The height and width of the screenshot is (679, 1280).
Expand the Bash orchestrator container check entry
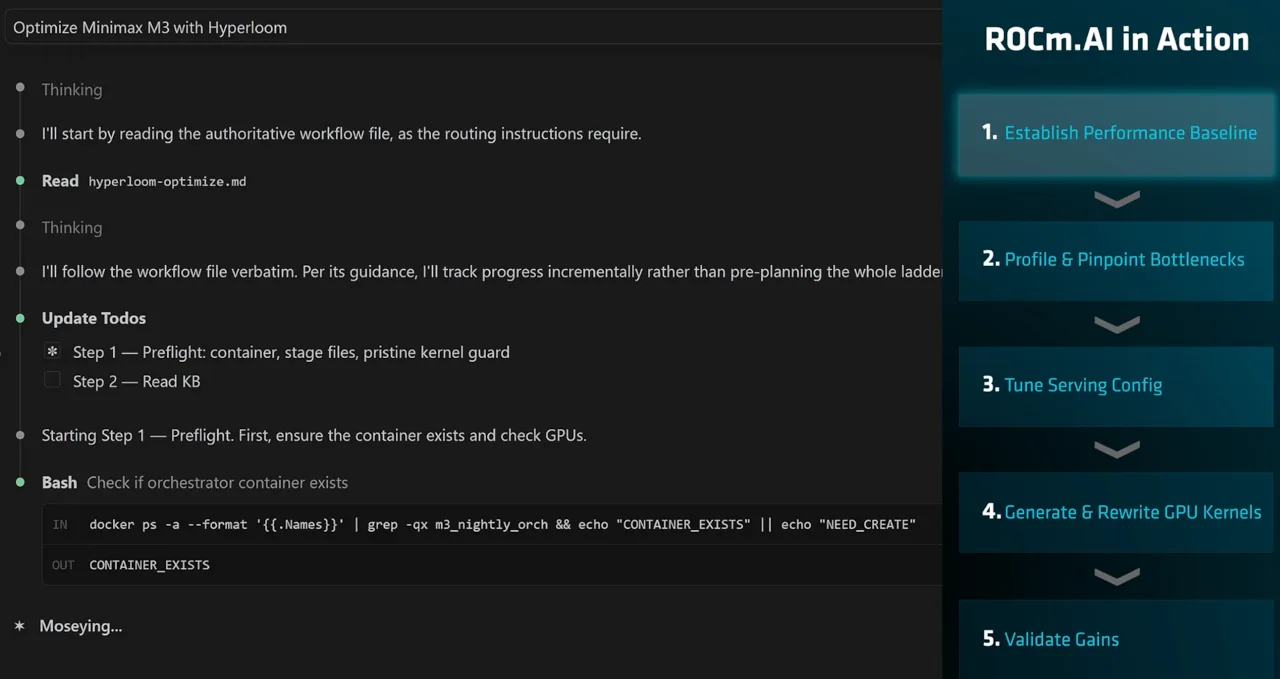[x=195, y=482]
